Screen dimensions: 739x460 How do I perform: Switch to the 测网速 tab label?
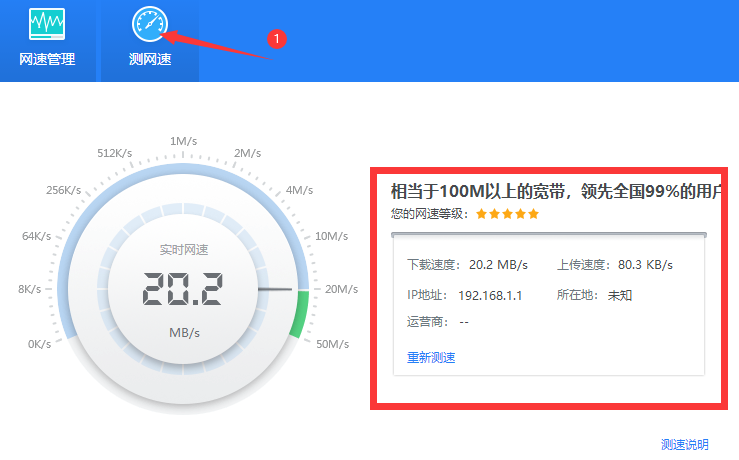(150, 59)
